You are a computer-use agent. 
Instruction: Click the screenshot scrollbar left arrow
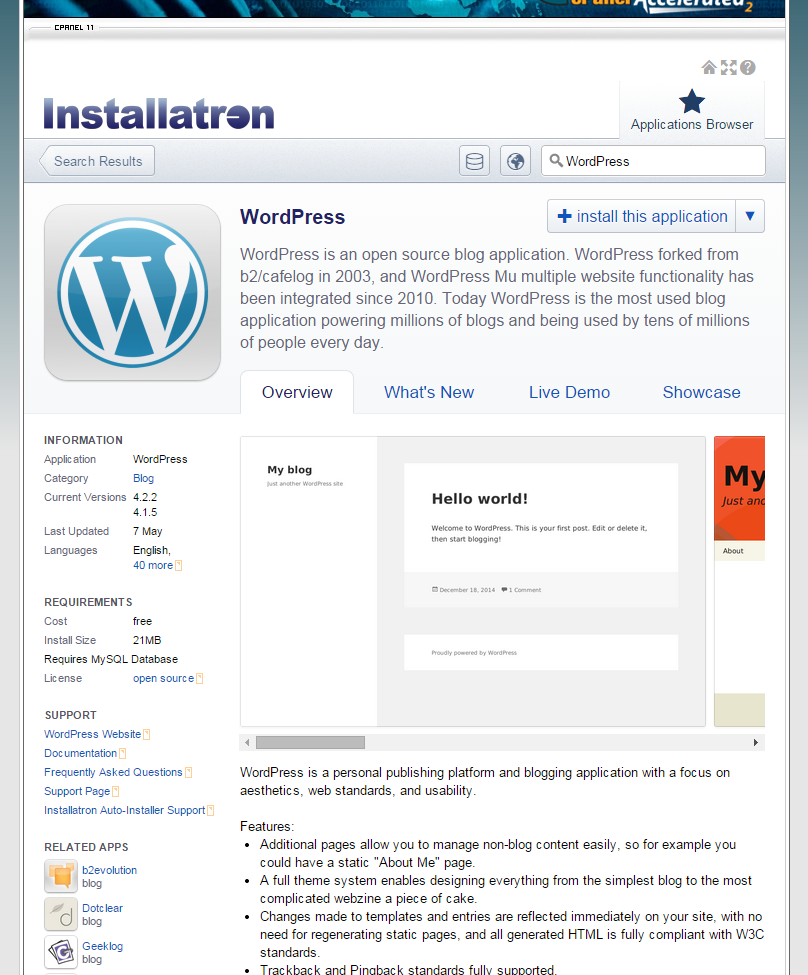(x=247, y=742)
